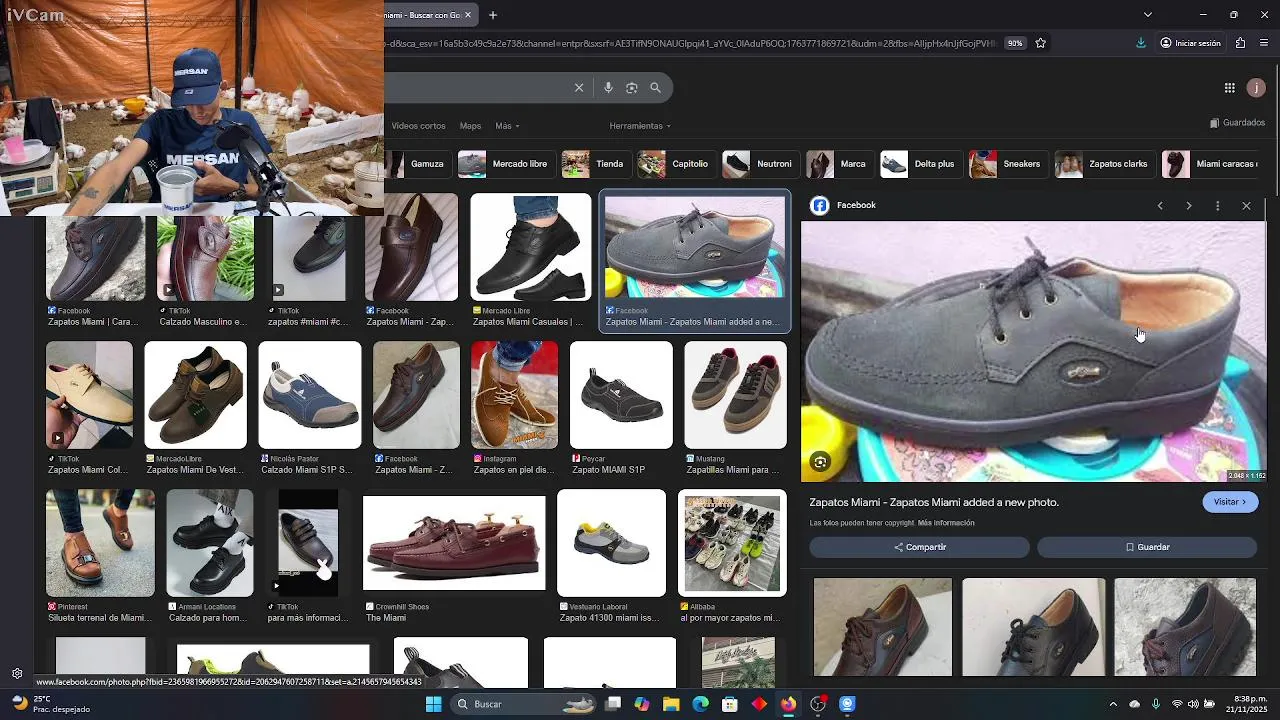
Task: Bookmark this page with star icon
Action: click(x=1041, y=43)
